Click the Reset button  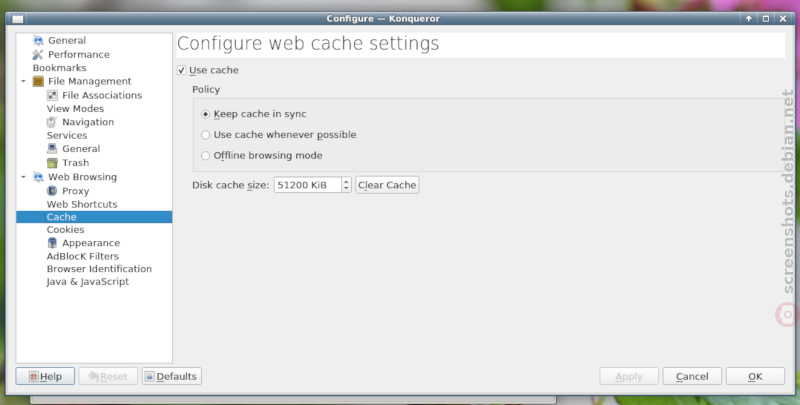pyautogui.click(x=108, y=376)
